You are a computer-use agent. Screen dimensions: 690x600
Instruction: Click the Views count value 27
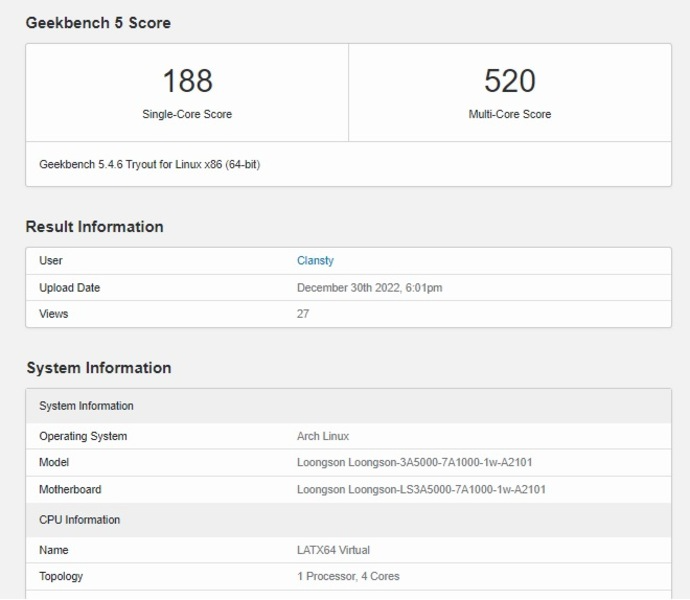tap(303, 314)
